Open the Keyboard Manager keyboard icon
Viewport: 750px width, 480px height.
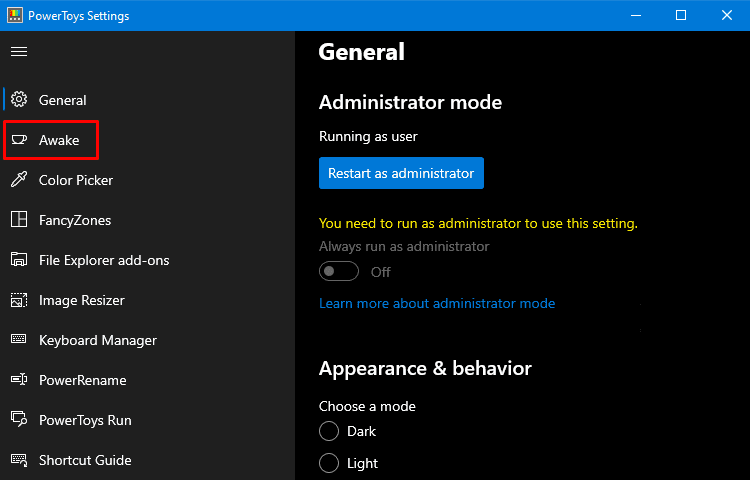[x=19, y=339]
